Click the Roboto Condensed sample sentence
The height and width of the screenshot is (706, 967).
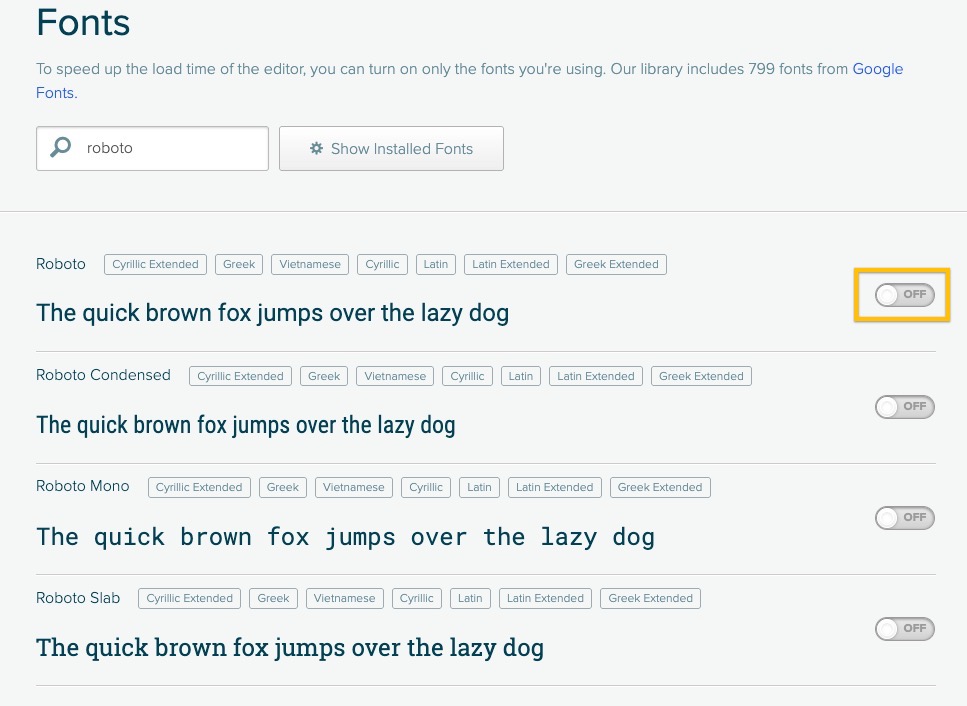coord(245,425)
